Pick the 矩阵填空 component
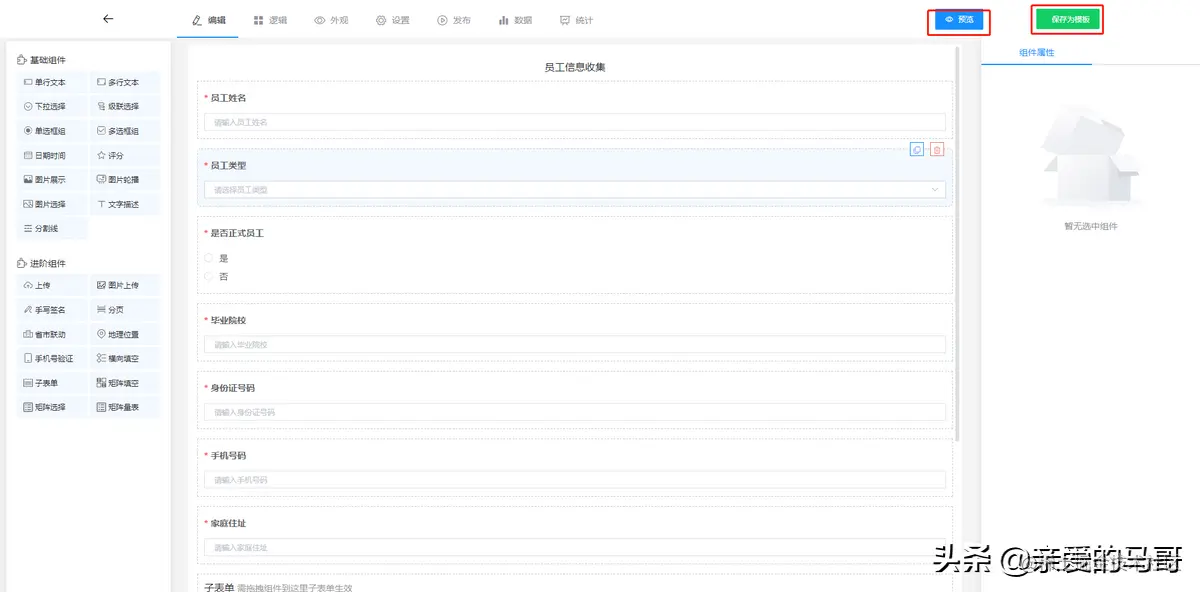This screenshot has width=1200, height=592. coord(125,383)
